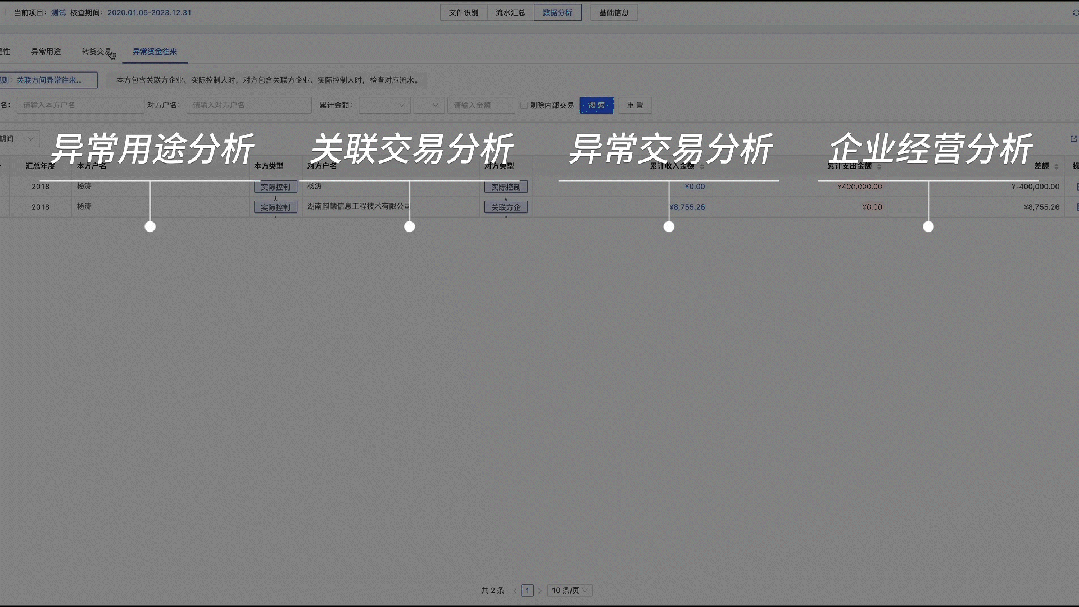This screenshot has width=1079, height=607.
Task: Open the period dropdown above the table
Action: pyautogui.click(x=19, y=139)
